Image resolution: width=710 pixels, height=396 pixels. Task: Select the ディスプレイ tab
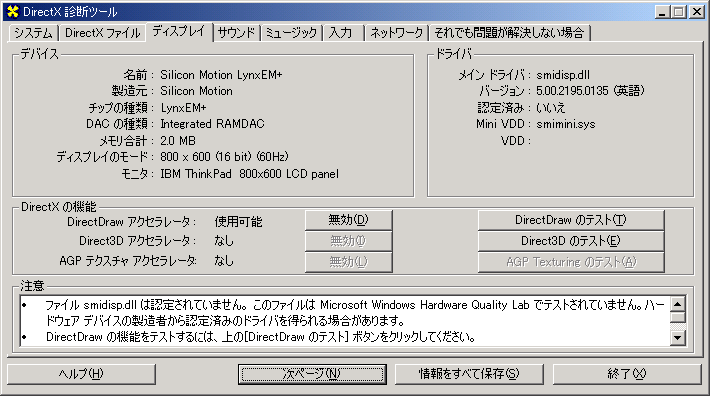click(x=179, y=31)
